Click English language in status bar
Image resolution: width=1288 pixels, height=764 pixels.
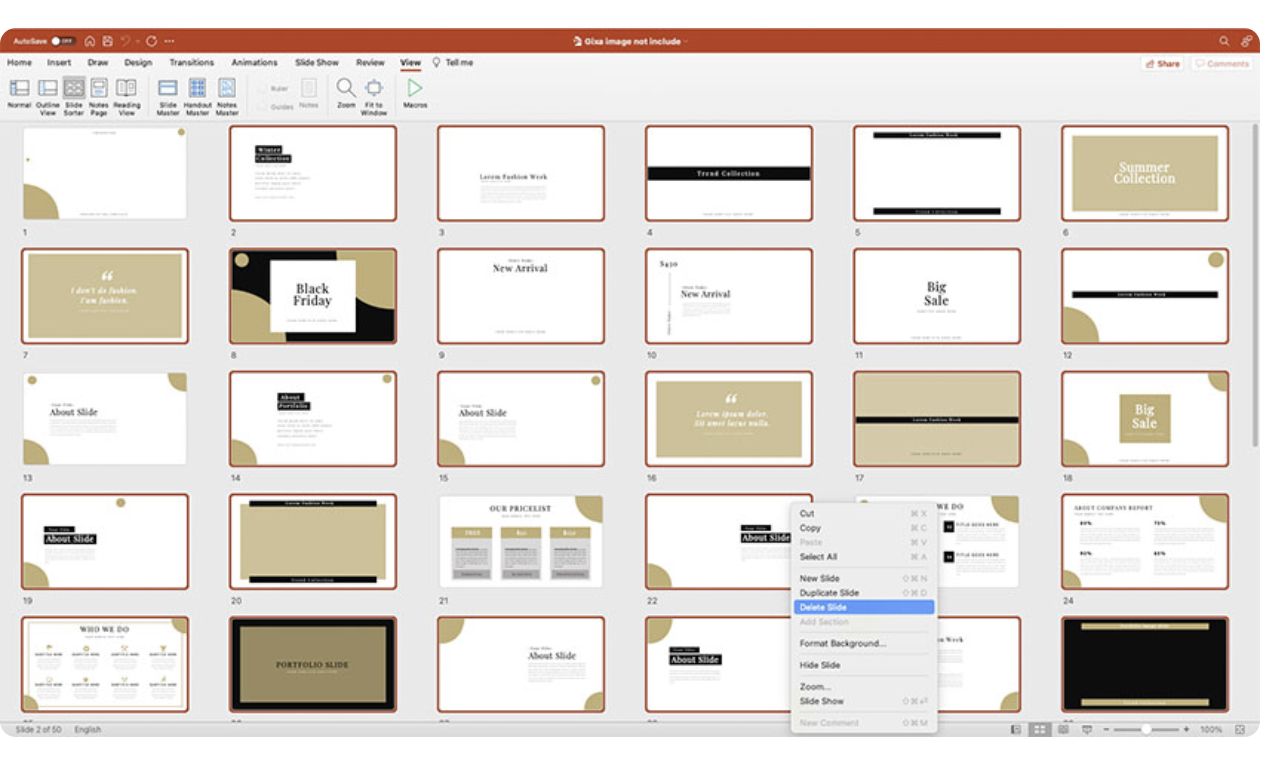(x=88, y=730)
